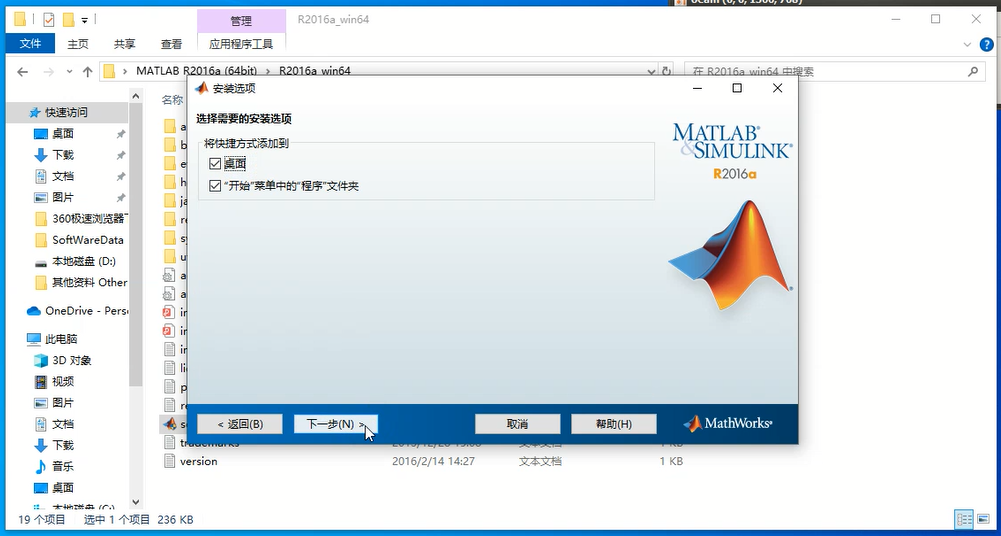Open pinned 图片 folder in Quick Access
Screen dimensions: 1001x536
point(63,197)
